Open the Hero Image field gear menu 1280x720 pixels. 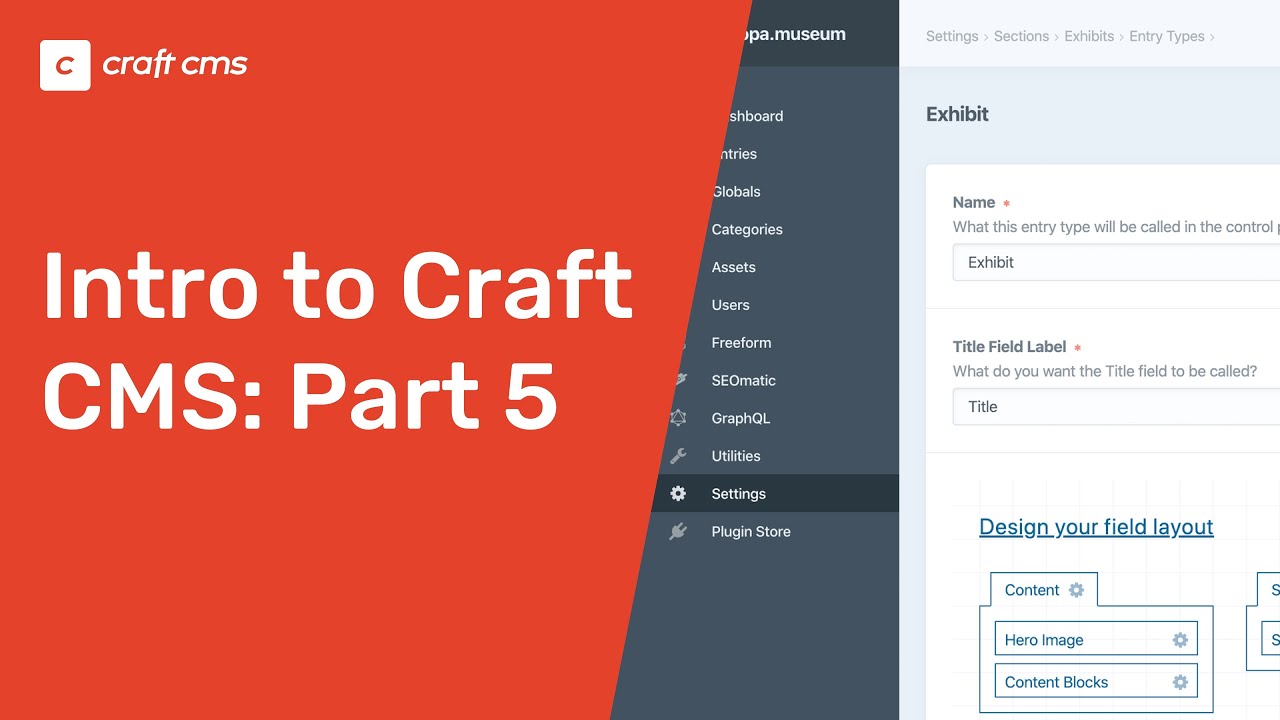pos(1180,640)
